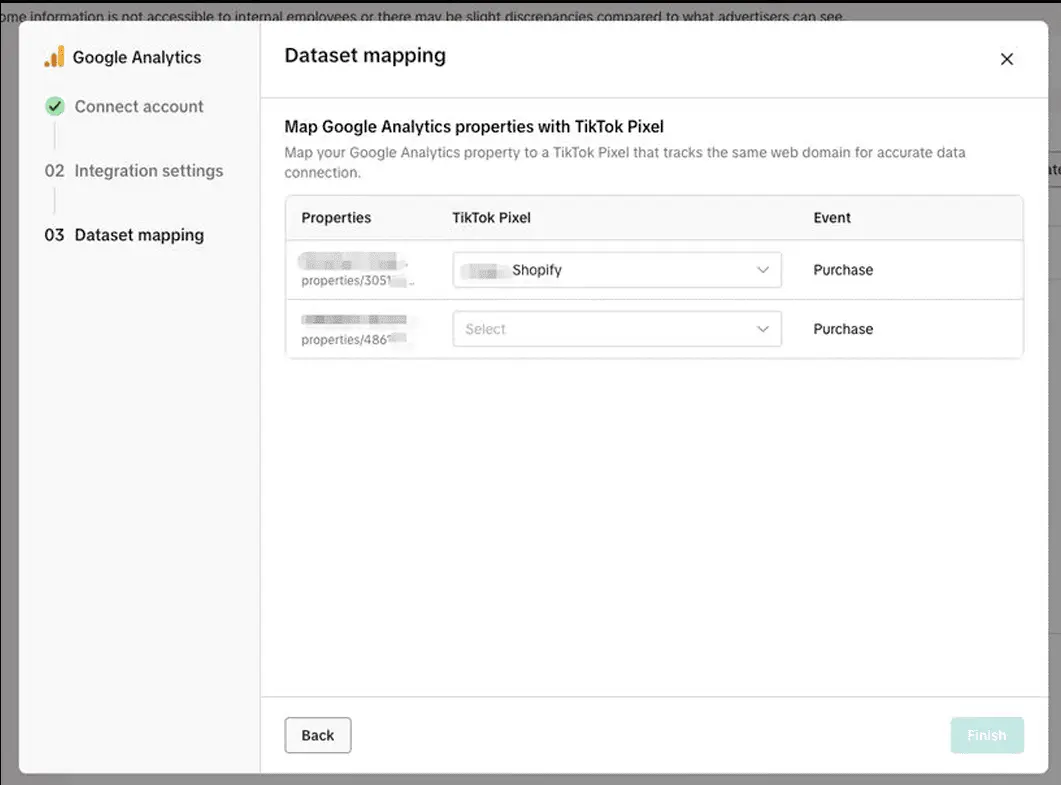Click the Back button

pos(318,735)
